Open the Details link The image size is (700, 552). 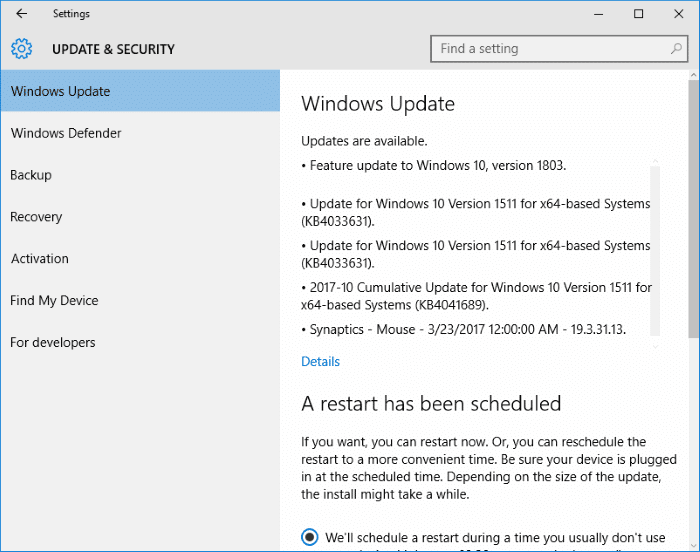point(321,361)
